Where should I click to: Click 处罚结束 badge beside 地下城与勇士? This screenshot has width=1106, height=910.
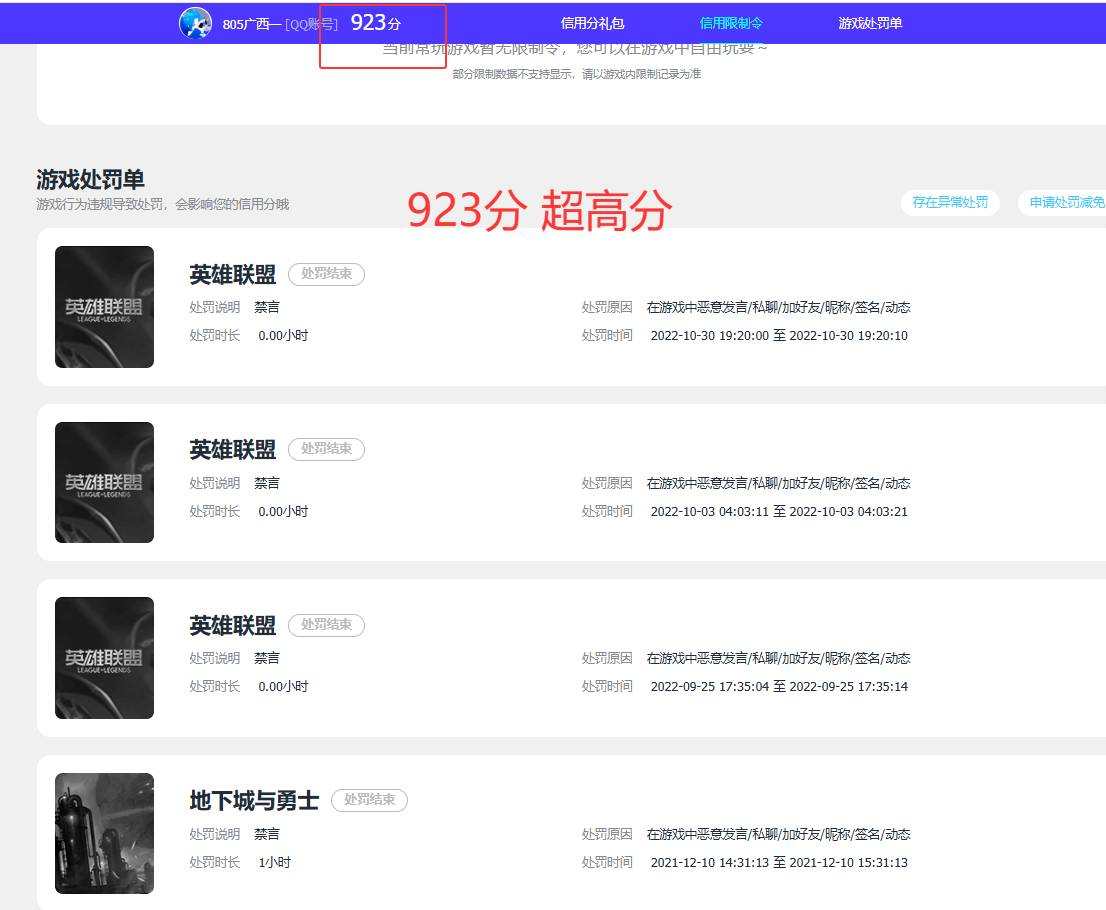(x=370, y=800)
